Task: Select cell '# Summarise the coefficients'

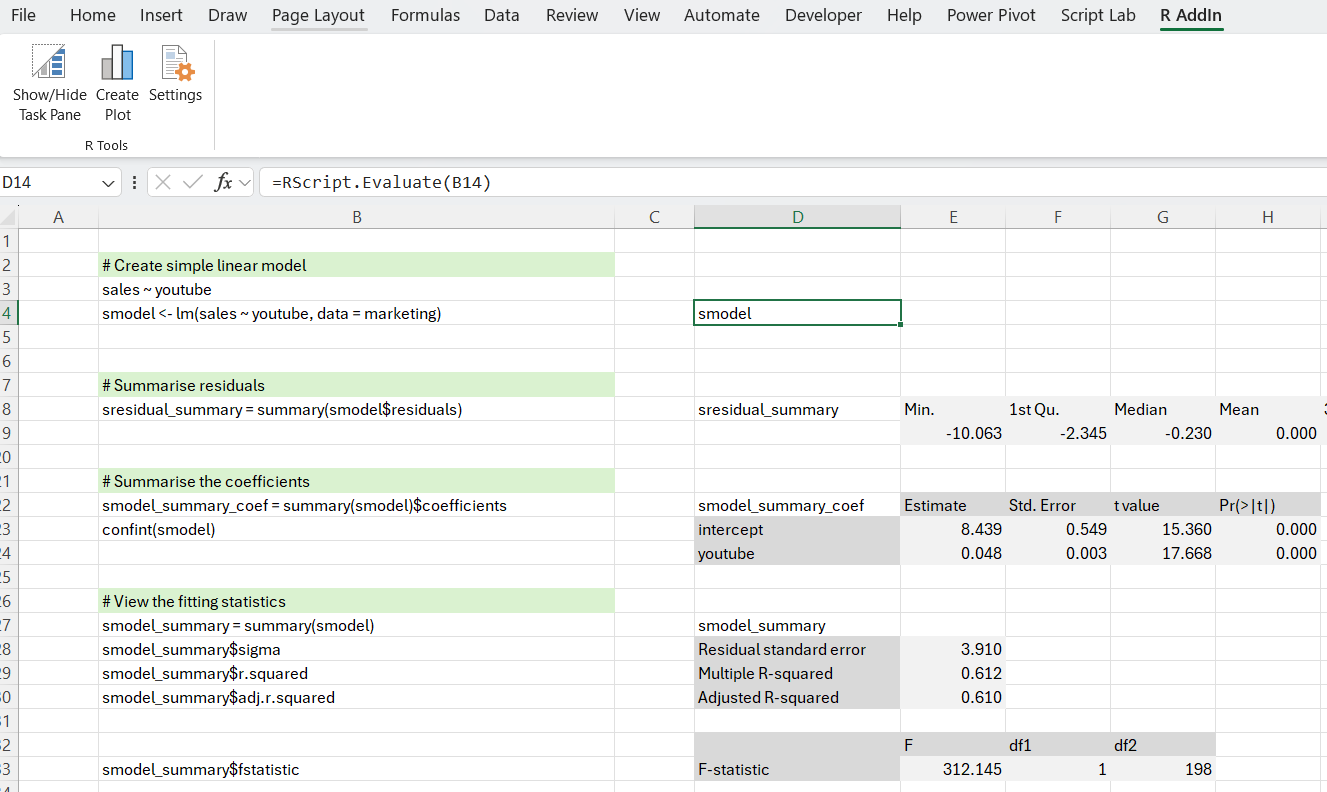Action: point(357,481)
